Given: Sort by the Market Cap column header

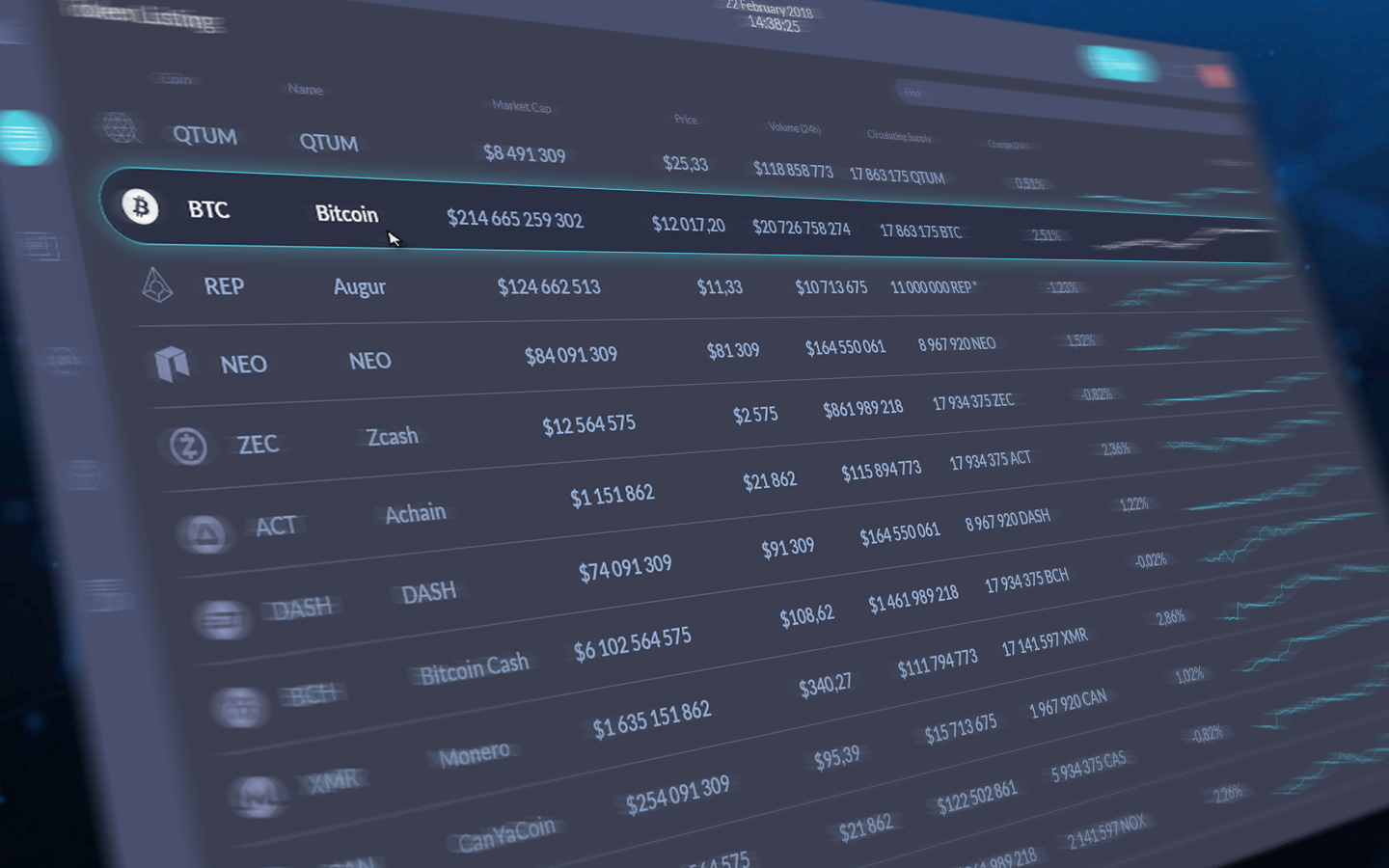Looking at the screenshot, I should (x=521, y=106).
